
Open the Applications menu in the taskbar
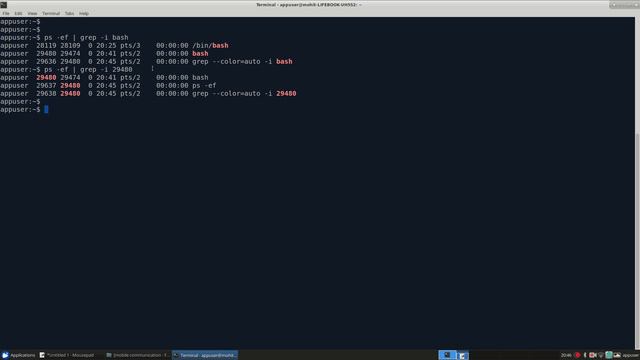[x=19, y=355]
